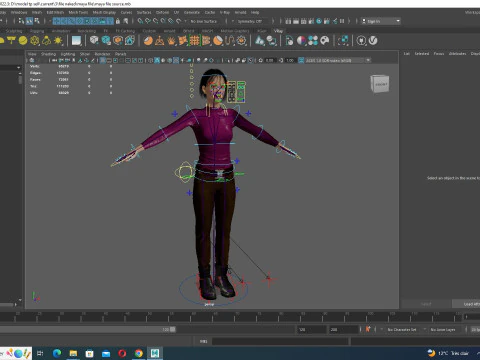Click the orange hand-shaped shelf icon
This screenshot has width=480, height=360.
[171, 41]
